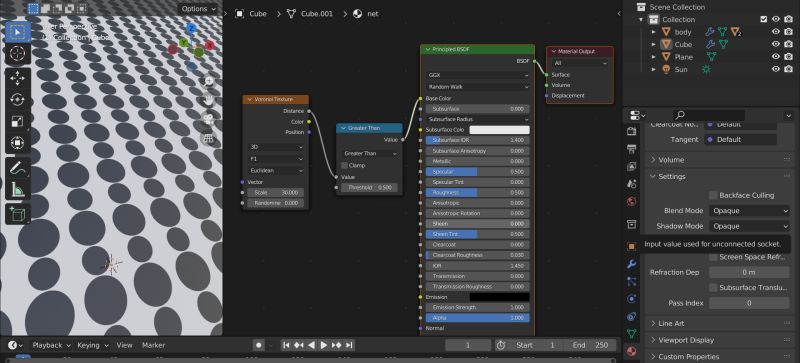Select the Select Box tool in viewport toolbar

pyautogui.click(x=18, y=33)
